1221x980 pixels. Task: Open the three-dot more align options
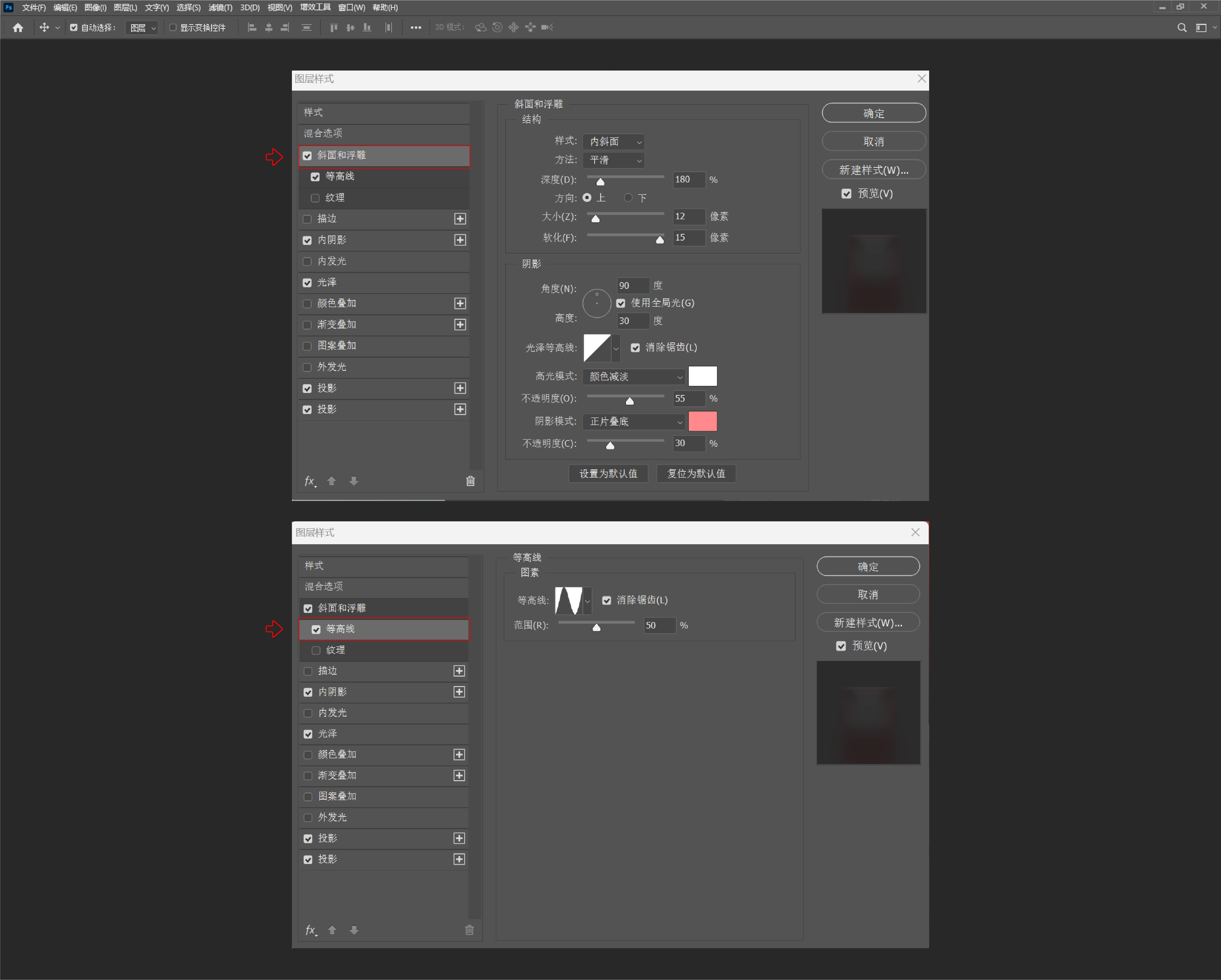pos(416,27)
